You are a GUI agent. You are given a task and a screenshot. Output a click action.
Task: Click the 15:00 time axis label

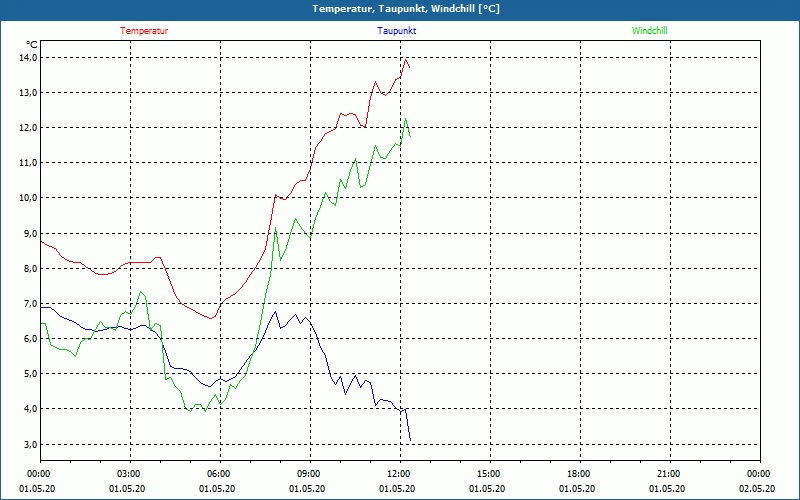point(489,474)
